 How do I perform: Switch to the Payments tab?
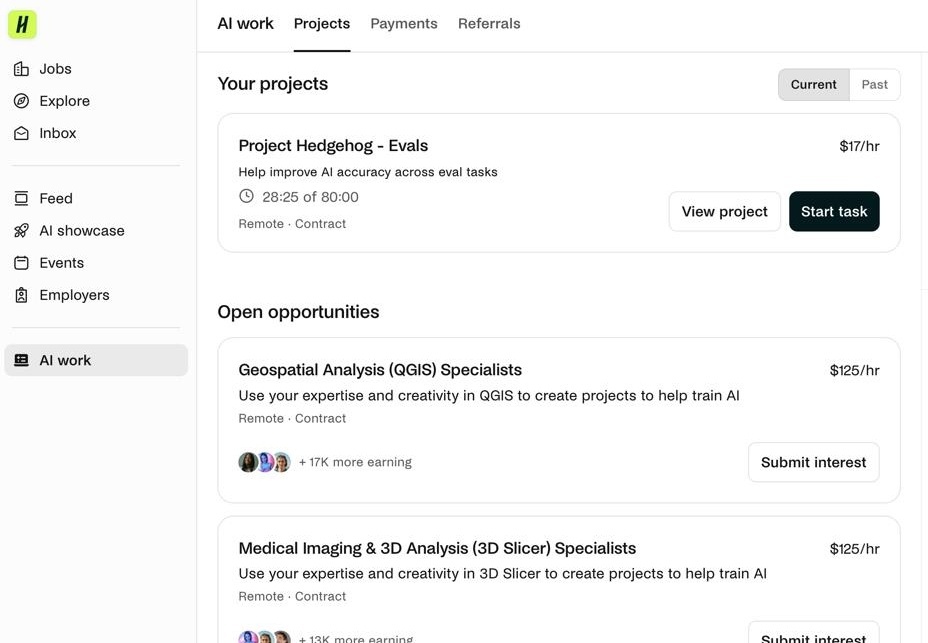point(404,24)
